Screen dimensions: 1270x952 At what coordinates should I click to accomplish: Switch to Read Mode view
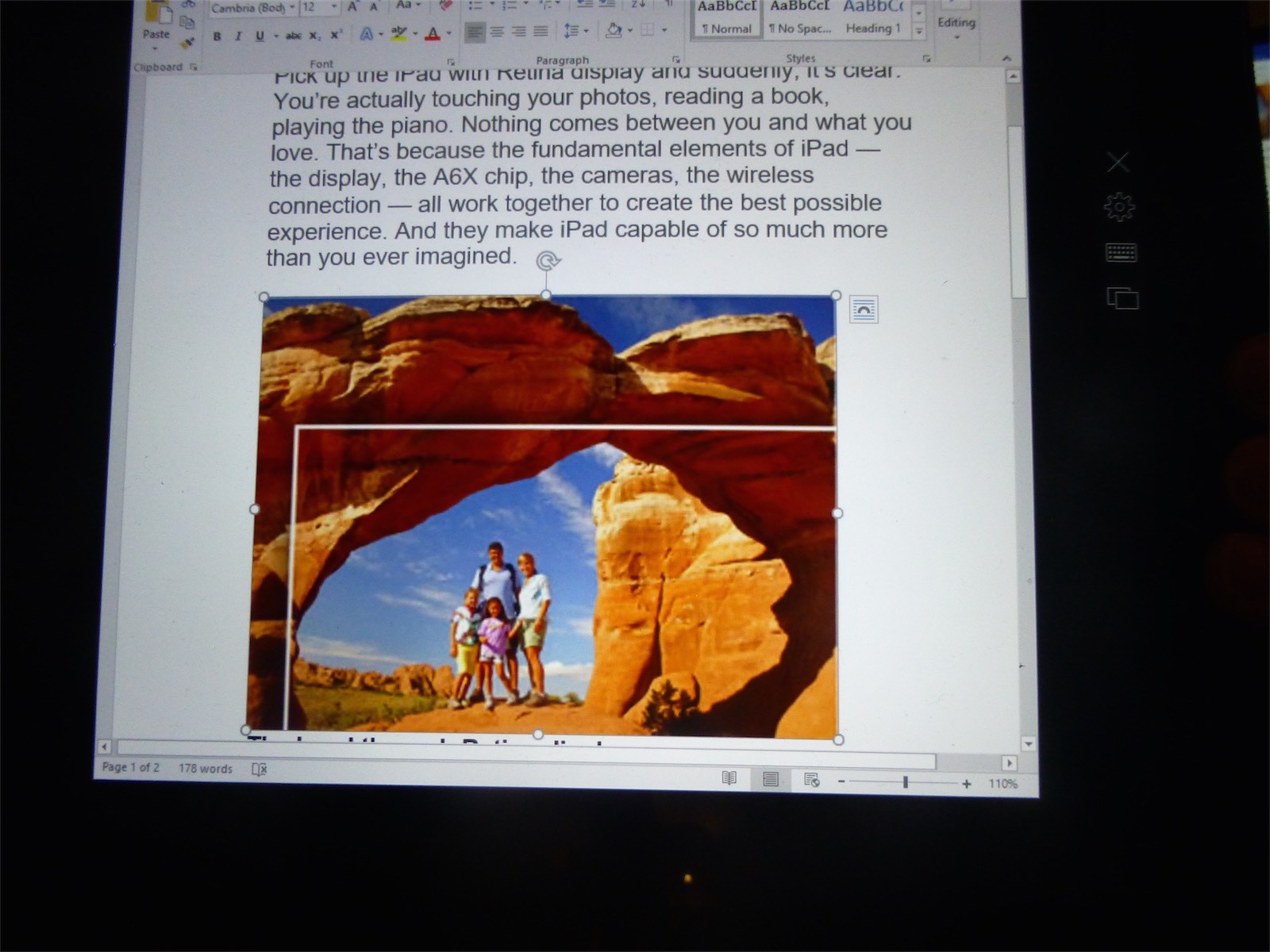coord(729,778)
